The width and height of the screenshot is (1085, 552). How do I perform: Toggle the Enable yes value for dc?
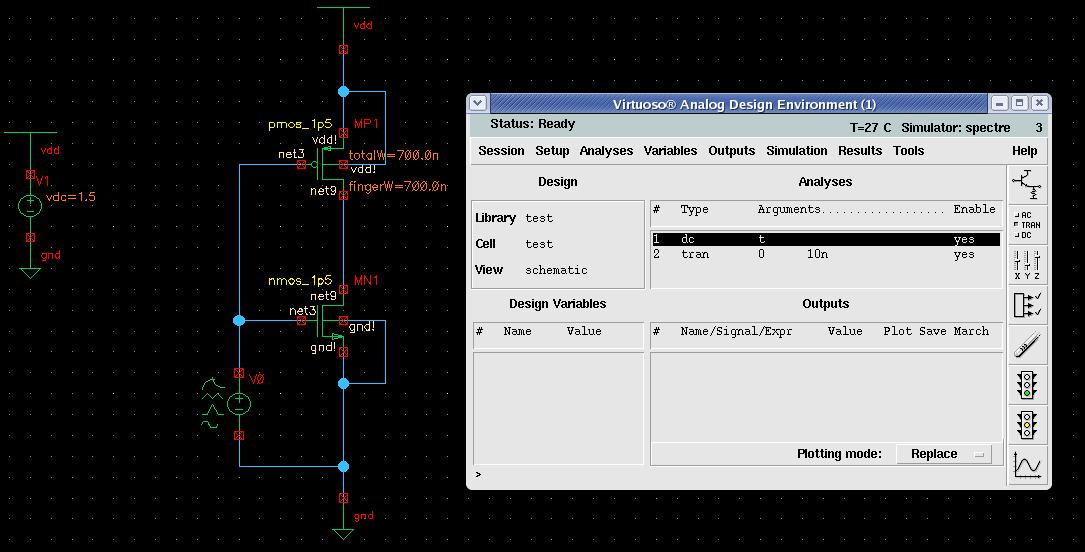click(x=963, y=240)
